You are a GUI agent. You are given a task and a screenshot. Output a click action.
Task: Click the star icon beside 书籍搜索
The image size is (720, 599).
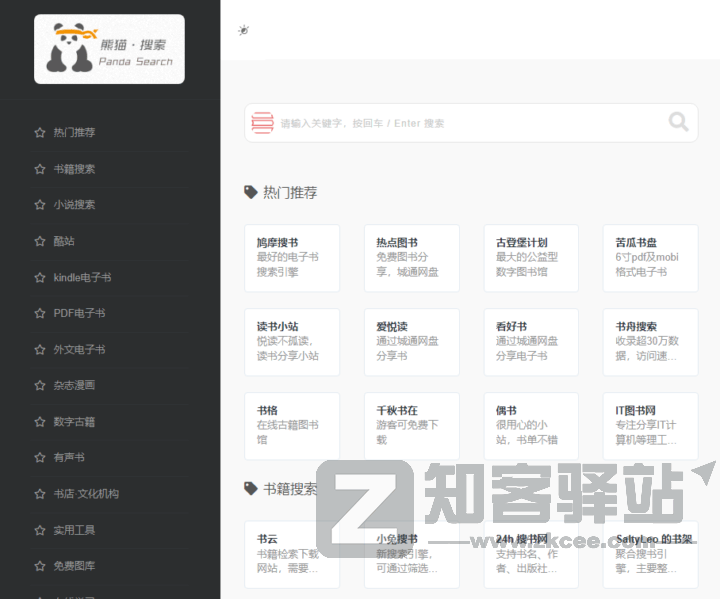40,169
